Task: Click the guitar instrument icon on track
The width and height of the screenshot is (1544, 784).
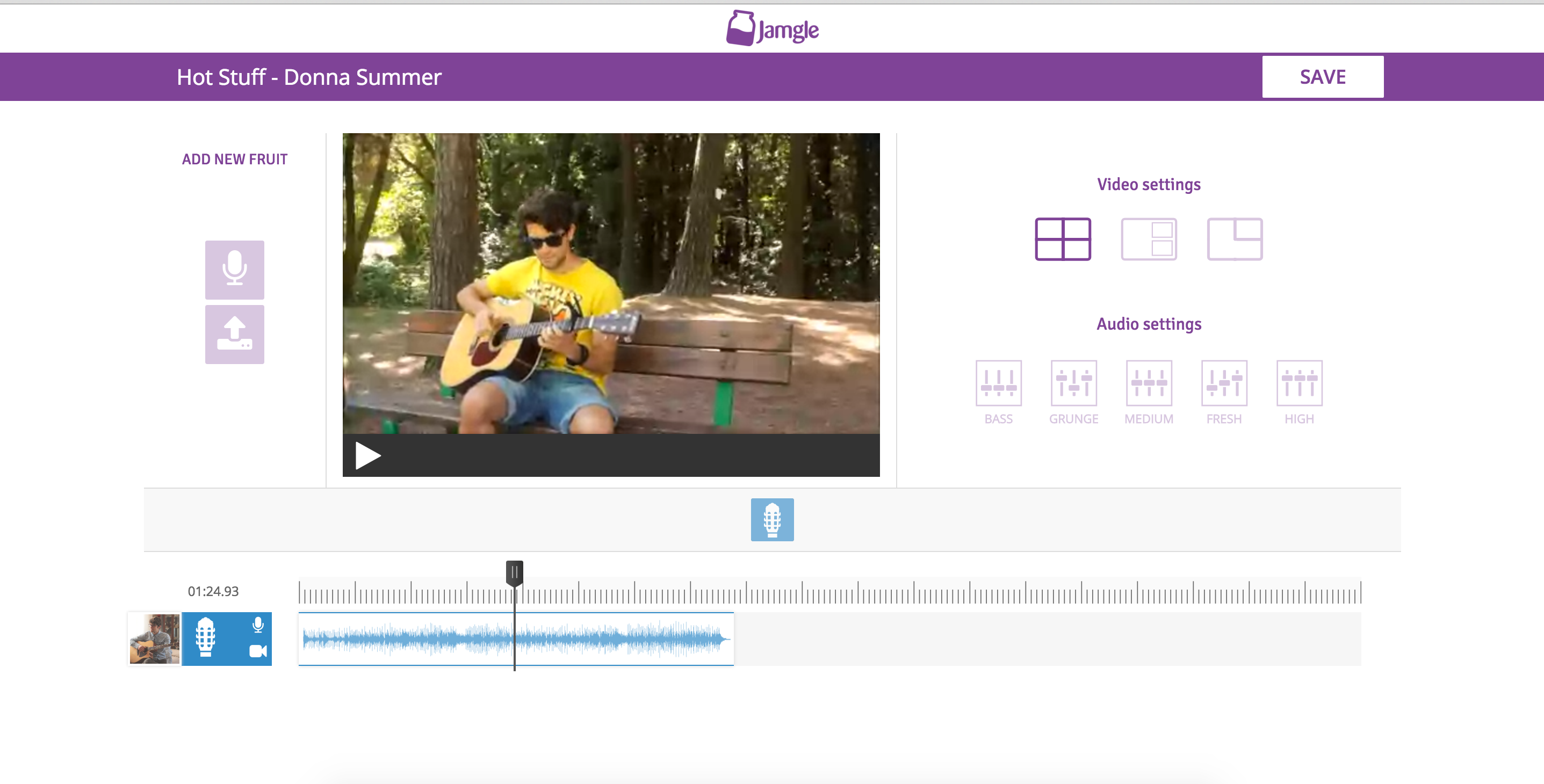Action: (205, 637)
